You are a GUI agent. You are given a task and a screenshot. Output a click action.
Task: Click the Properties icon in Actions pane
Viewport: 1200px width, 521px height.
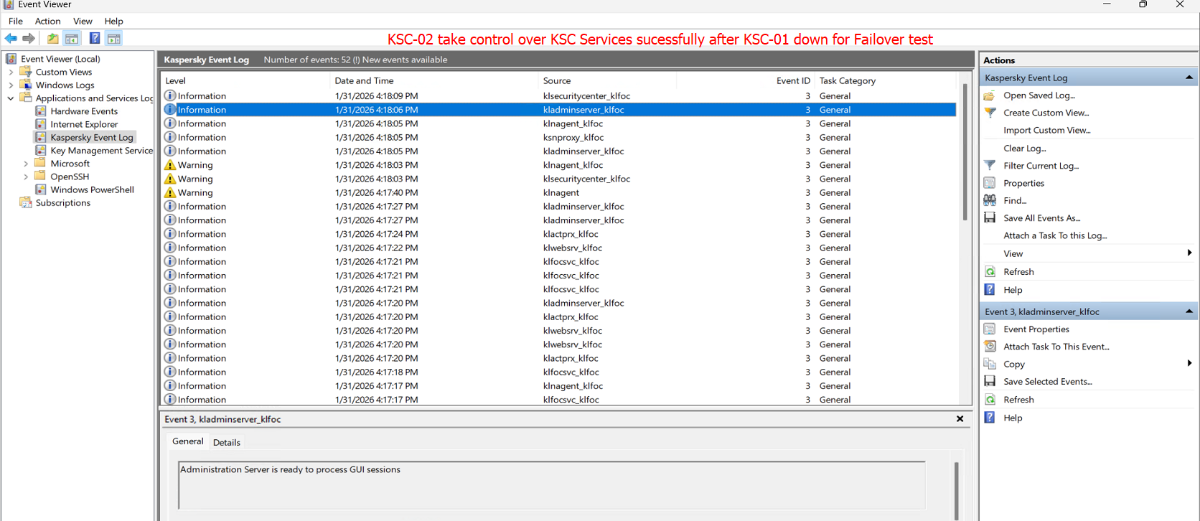pyautogui.click(x=989, y=183)
